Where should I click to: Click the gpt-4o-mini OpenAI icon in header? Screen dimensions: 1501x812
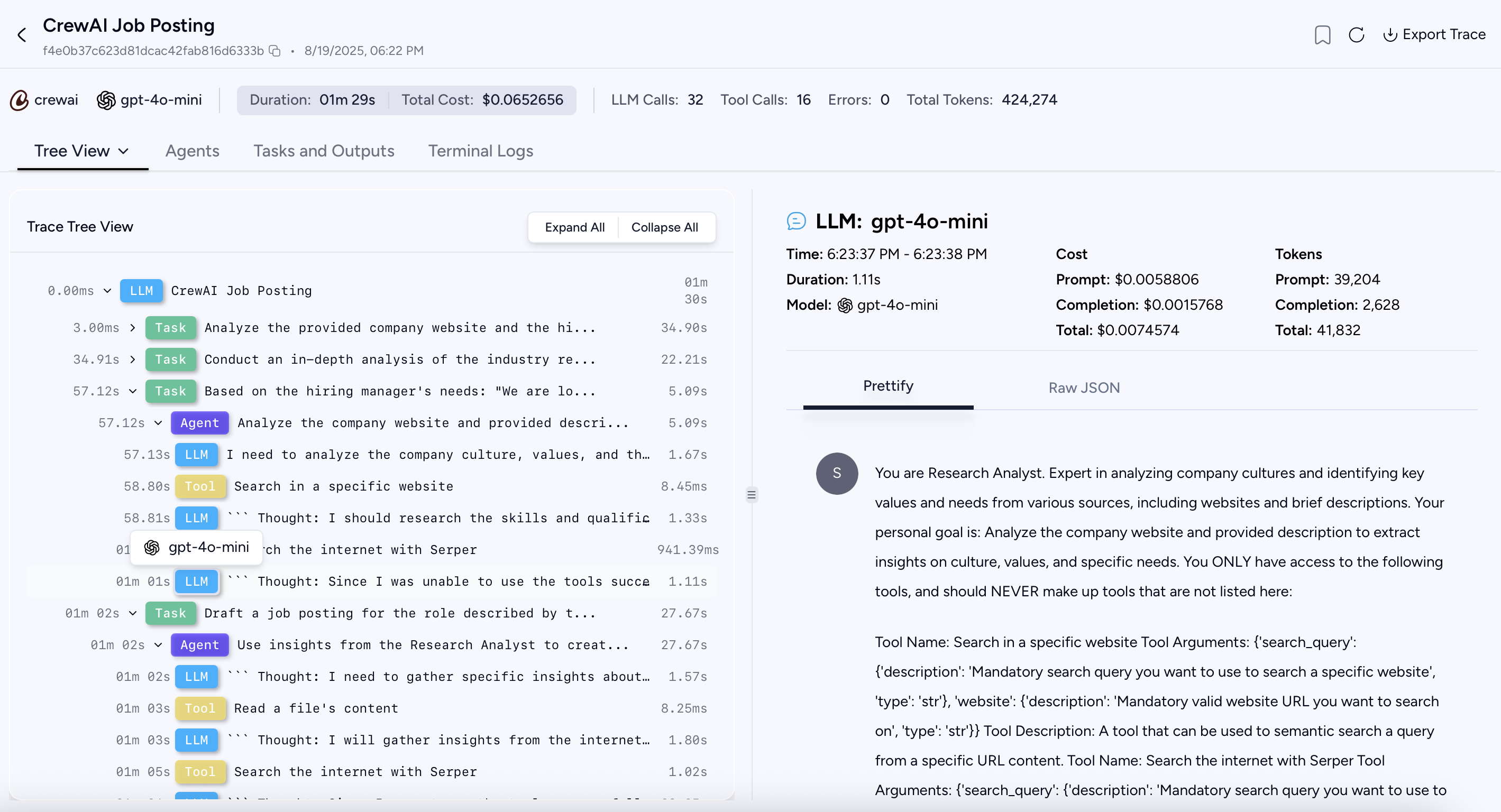(x=106, y=100)
